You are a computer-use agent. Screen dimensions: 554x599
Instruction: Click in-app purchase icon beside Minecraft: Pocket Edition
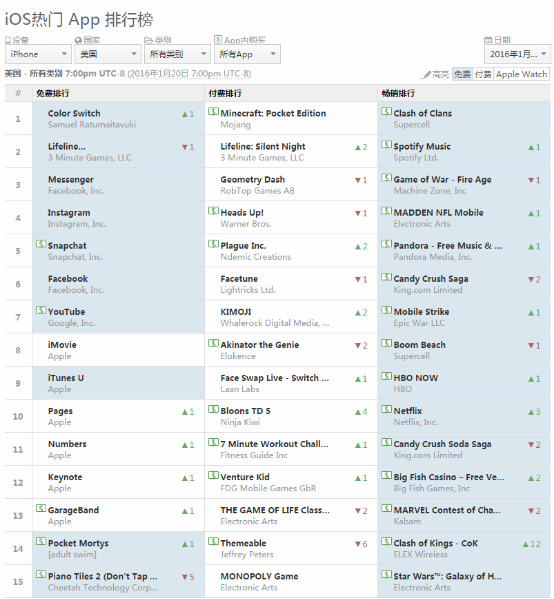point(213,112)
